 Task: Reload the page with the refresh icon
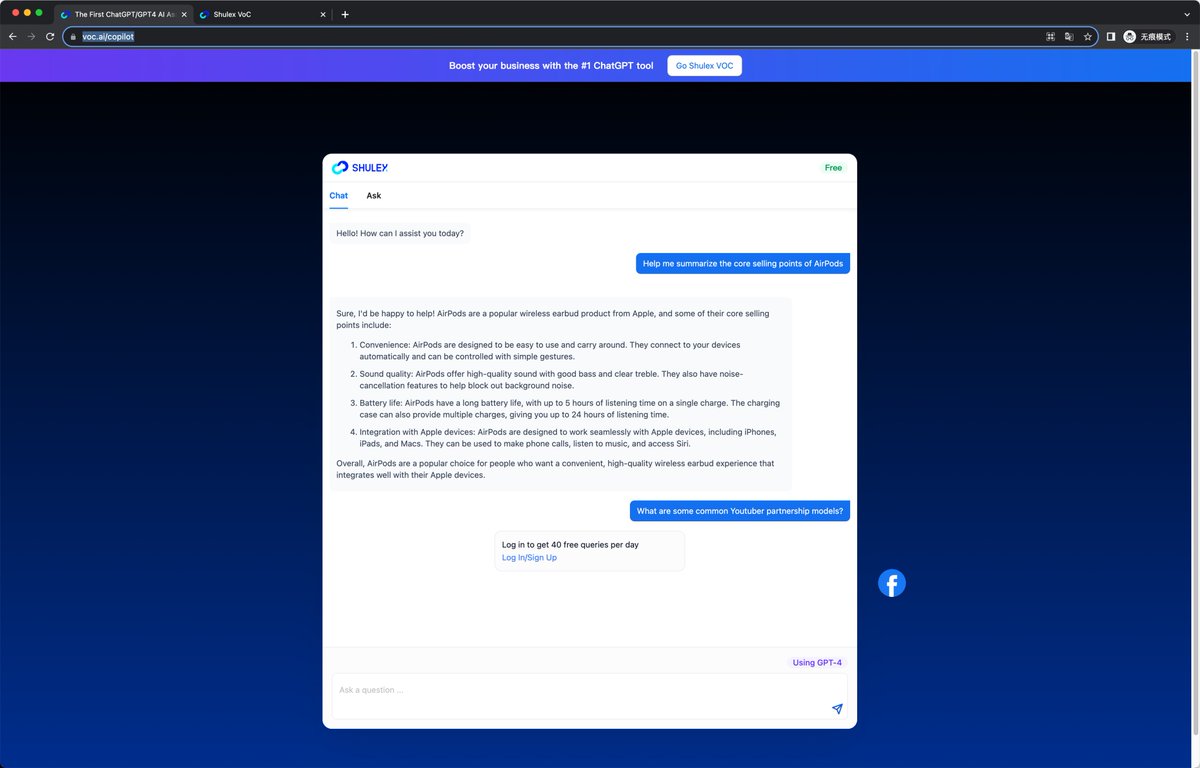pos(50,36)
